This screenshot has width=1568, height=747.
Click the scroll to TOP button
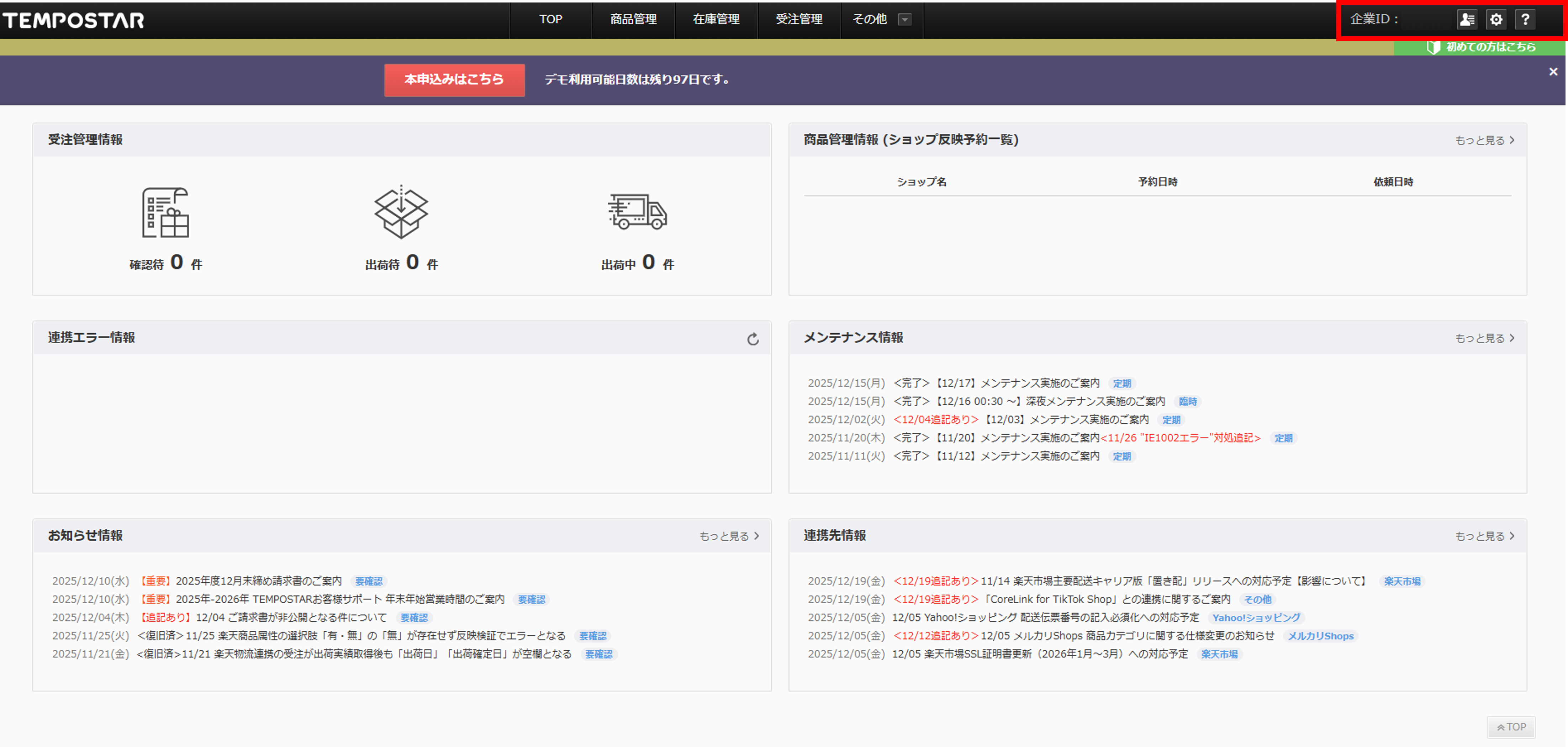click(1511, 727)
